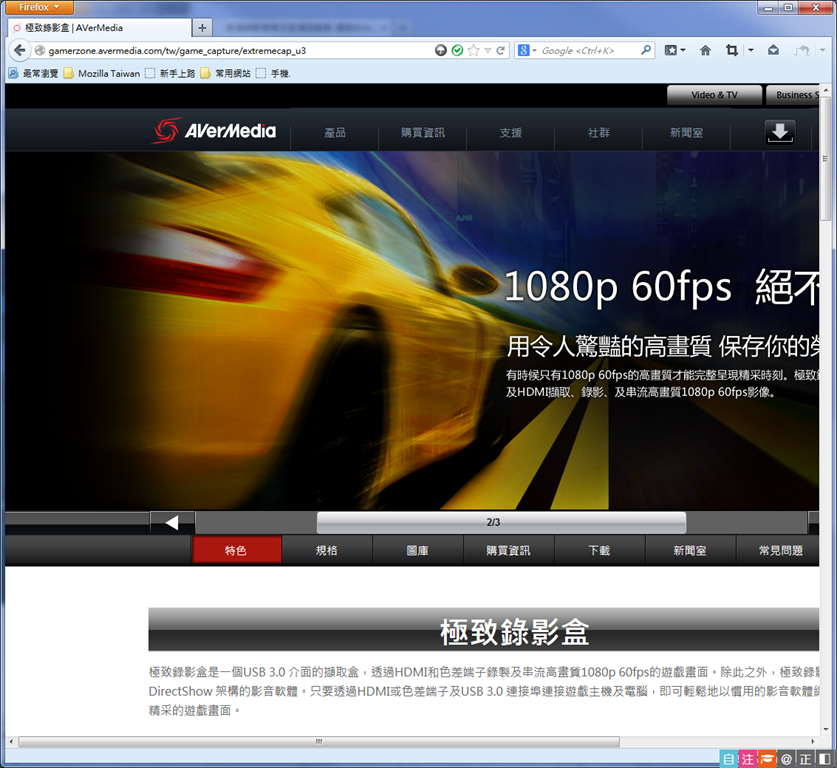Screen dimensions: 837x768
Task: Select the 圖庫 product tab
Action: coord(417,550)
